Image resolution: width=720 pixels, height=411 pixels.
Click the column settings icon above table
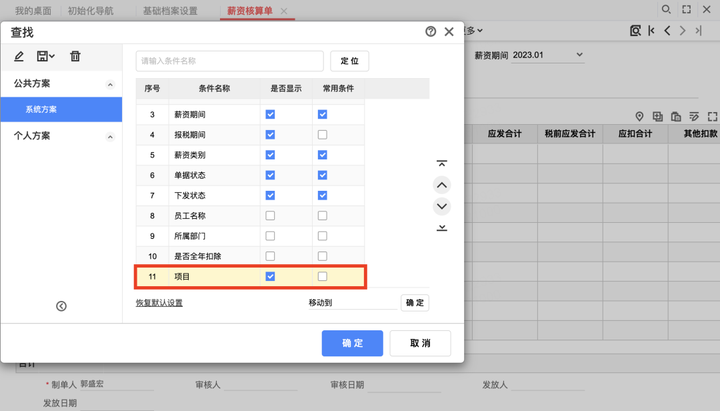pyautogui.click(x=694, y=117)
